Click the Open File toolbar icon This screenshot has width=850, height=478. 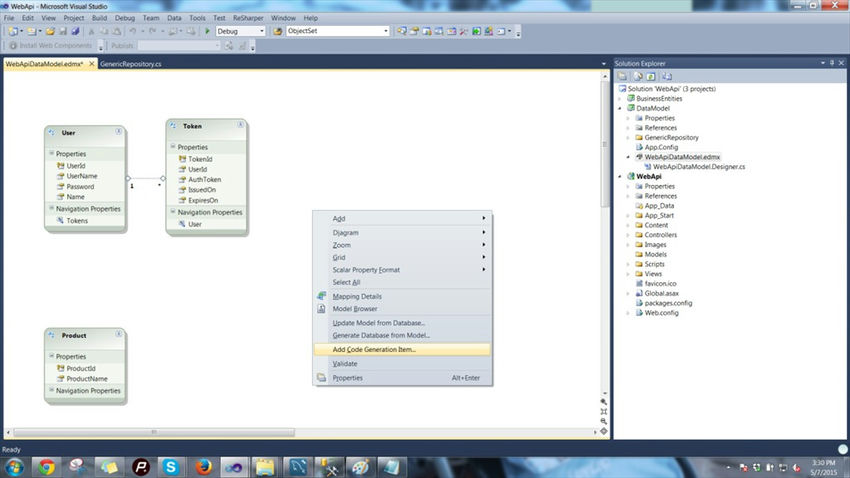click(x=50, y=31)
